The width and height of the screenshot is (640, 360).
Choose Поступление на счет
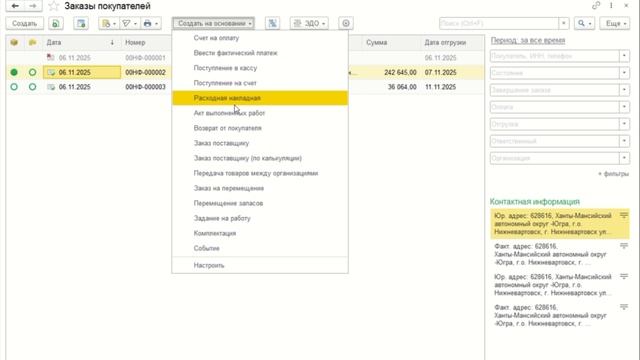tap(260, 83)
